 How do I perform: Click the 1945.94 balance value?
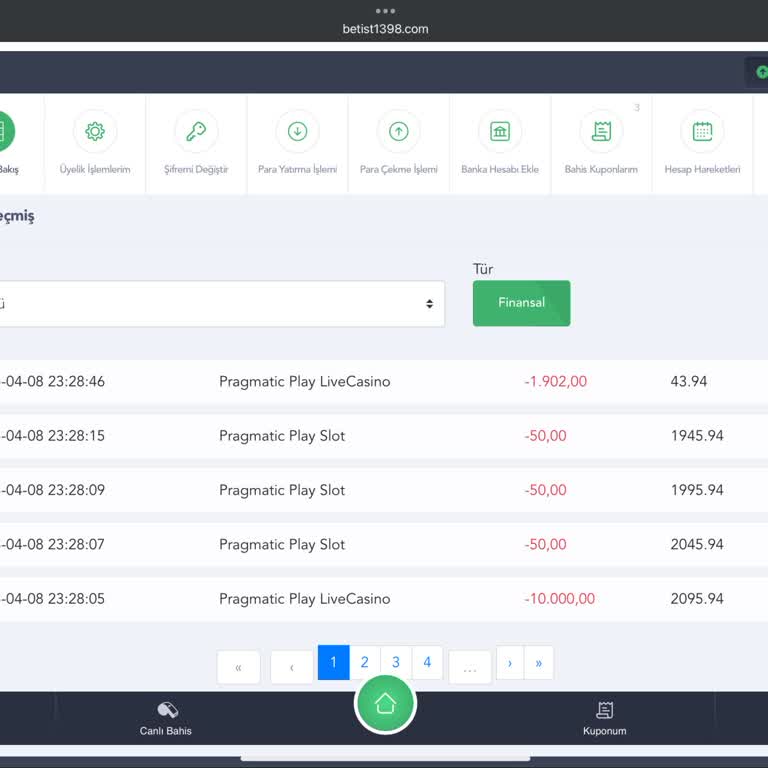[697, 436]
